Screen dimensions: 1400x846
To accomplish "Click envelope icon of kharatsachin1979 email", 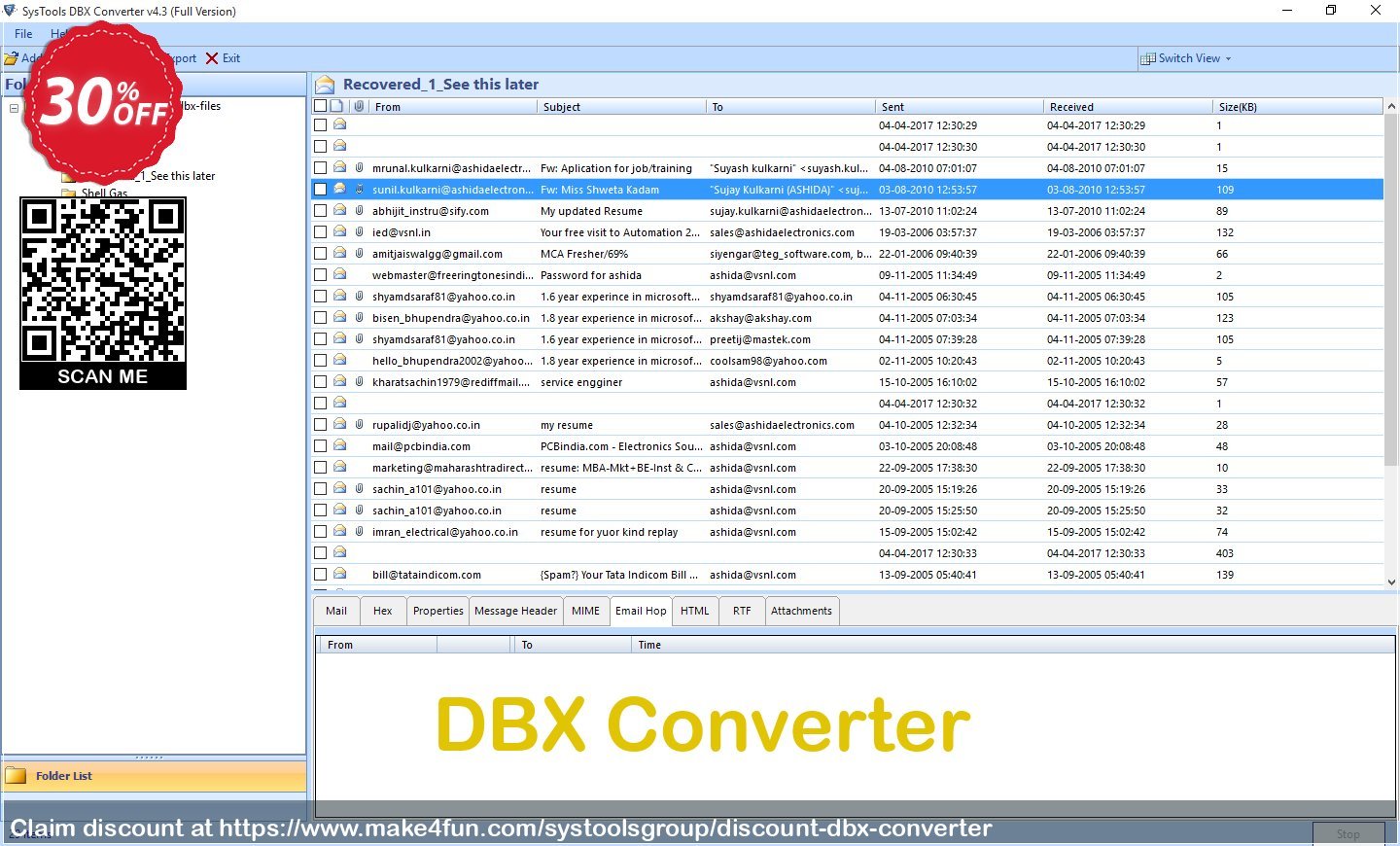I will pos(339,381).
